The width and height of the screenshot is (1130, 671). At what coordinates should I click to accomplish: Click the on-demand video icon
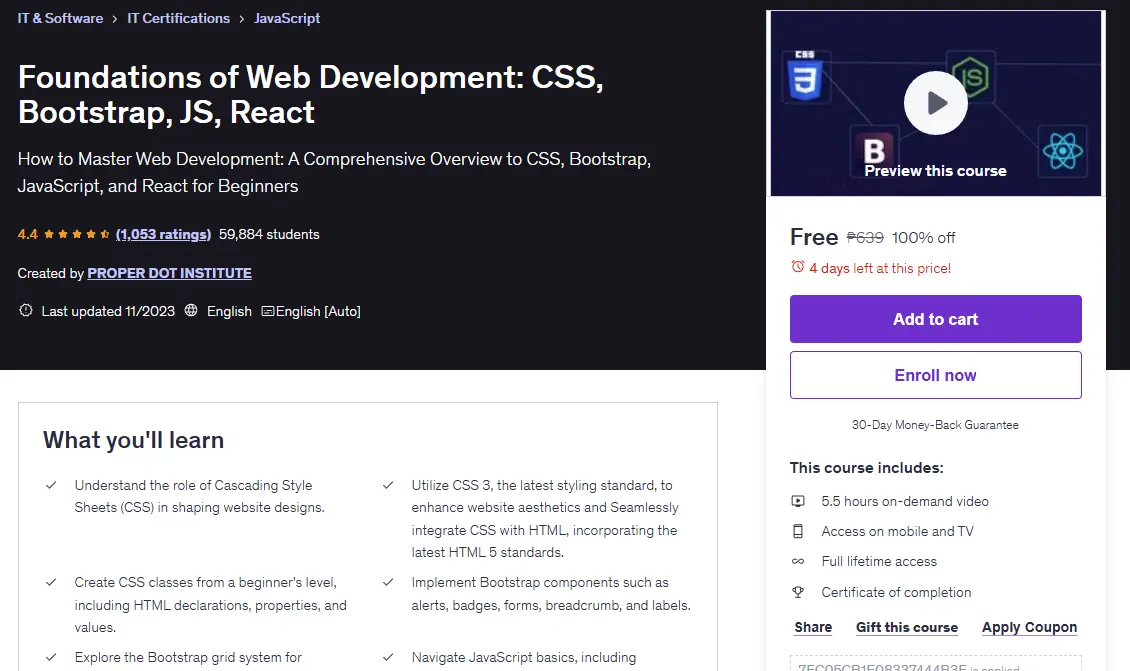(798, 501)
